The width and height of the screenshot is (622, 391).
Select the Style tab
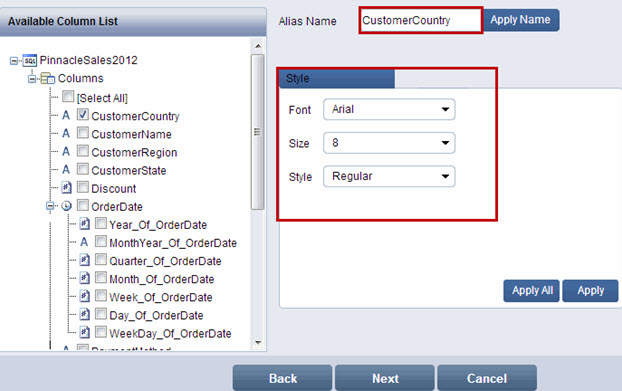337,79
